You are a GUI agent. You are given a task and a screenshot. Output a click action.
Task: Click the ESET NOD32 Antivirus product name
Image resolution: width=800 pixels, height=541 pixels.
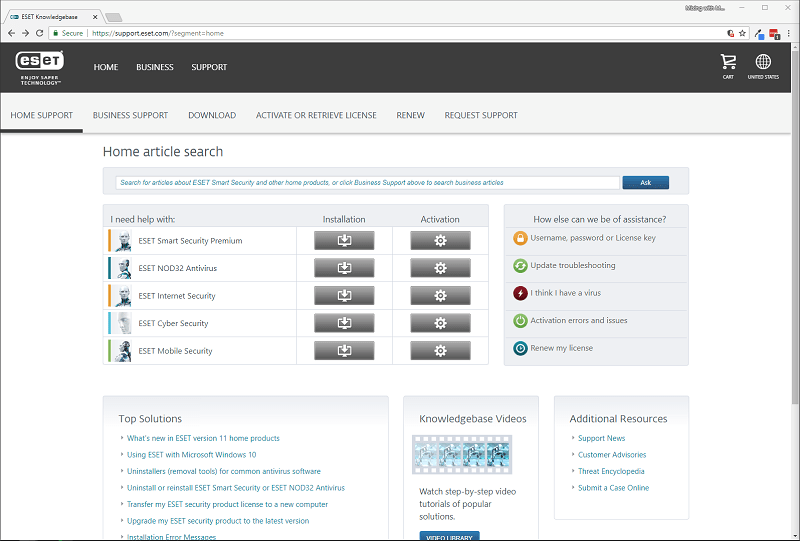point(178,268)
